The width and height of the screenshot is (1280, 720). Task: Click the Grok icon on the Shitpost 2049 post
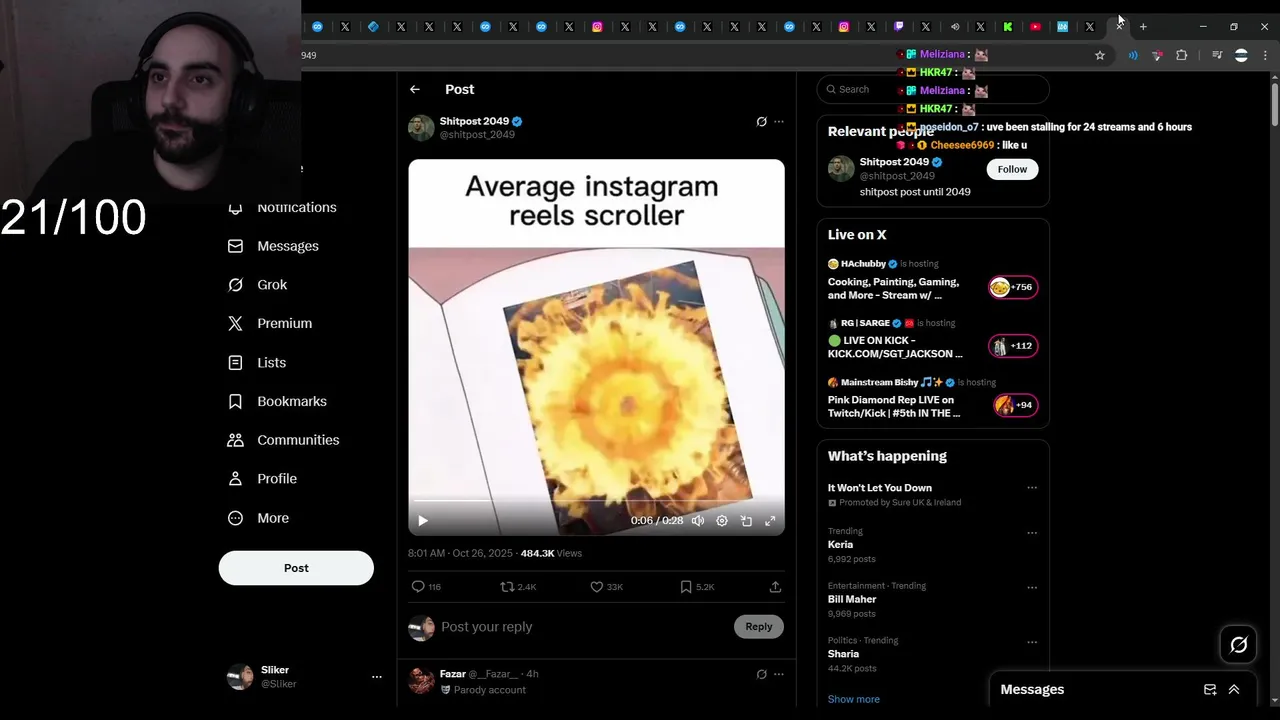[761, 122]
